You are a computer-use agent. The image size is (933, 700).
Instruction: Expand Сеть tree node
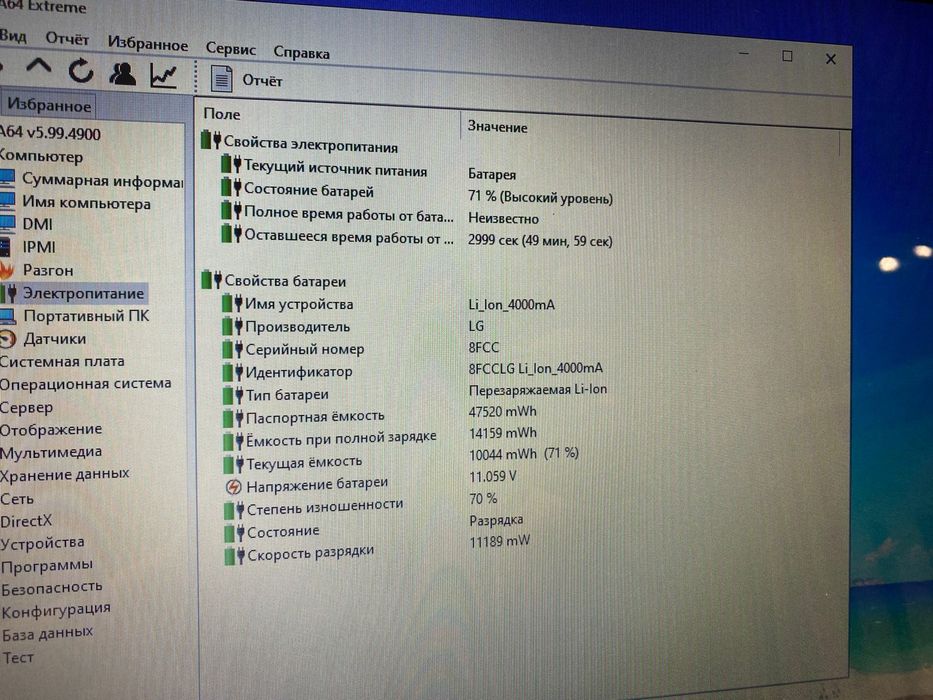pyautogui.click(x=17, y=499)
